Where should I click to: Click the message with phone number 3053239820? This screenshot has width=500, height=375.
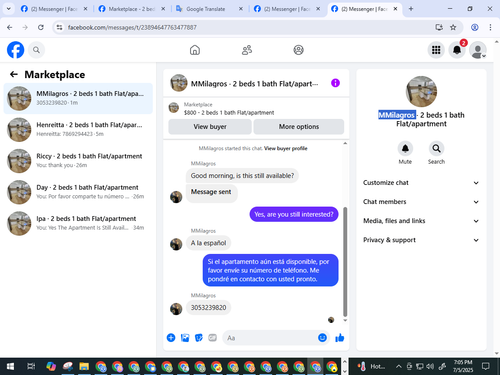click(208, 307)
